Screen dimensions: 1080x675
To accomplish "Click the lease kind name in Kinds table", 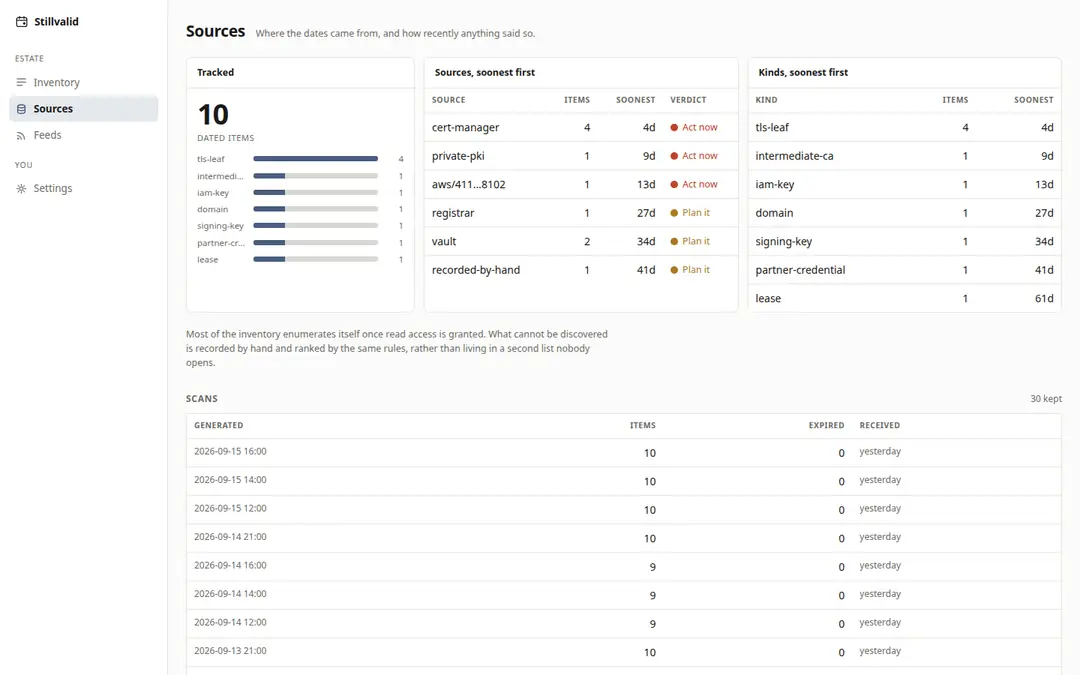I will click(x=768, y=298).
